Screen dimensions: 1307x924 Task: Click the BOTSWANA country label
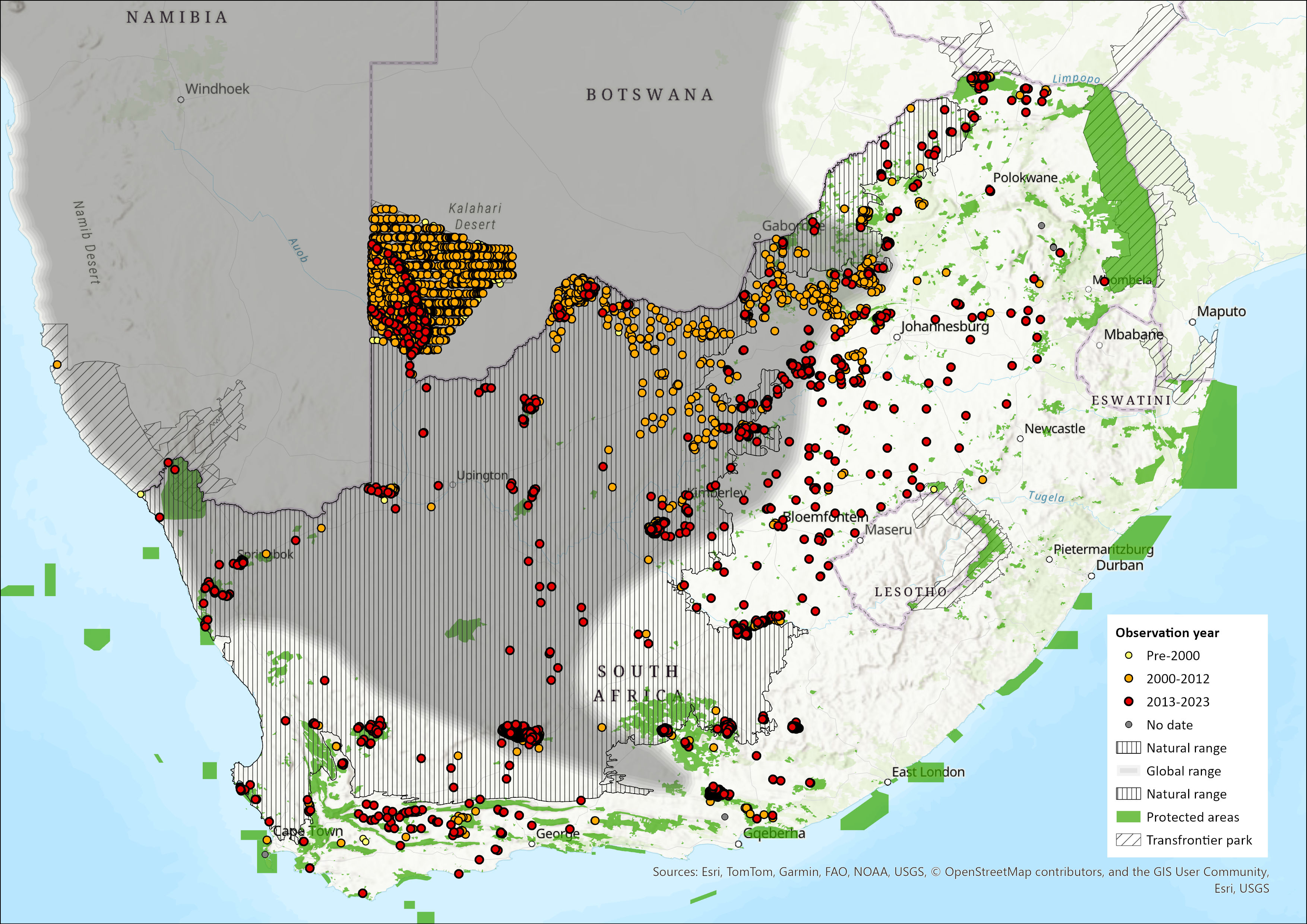coord(649,95)
